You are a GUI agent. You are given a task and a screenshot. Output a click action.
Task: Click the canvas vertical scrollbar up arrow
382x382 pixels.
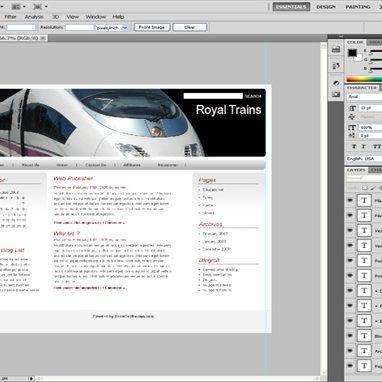coord(323,45)
